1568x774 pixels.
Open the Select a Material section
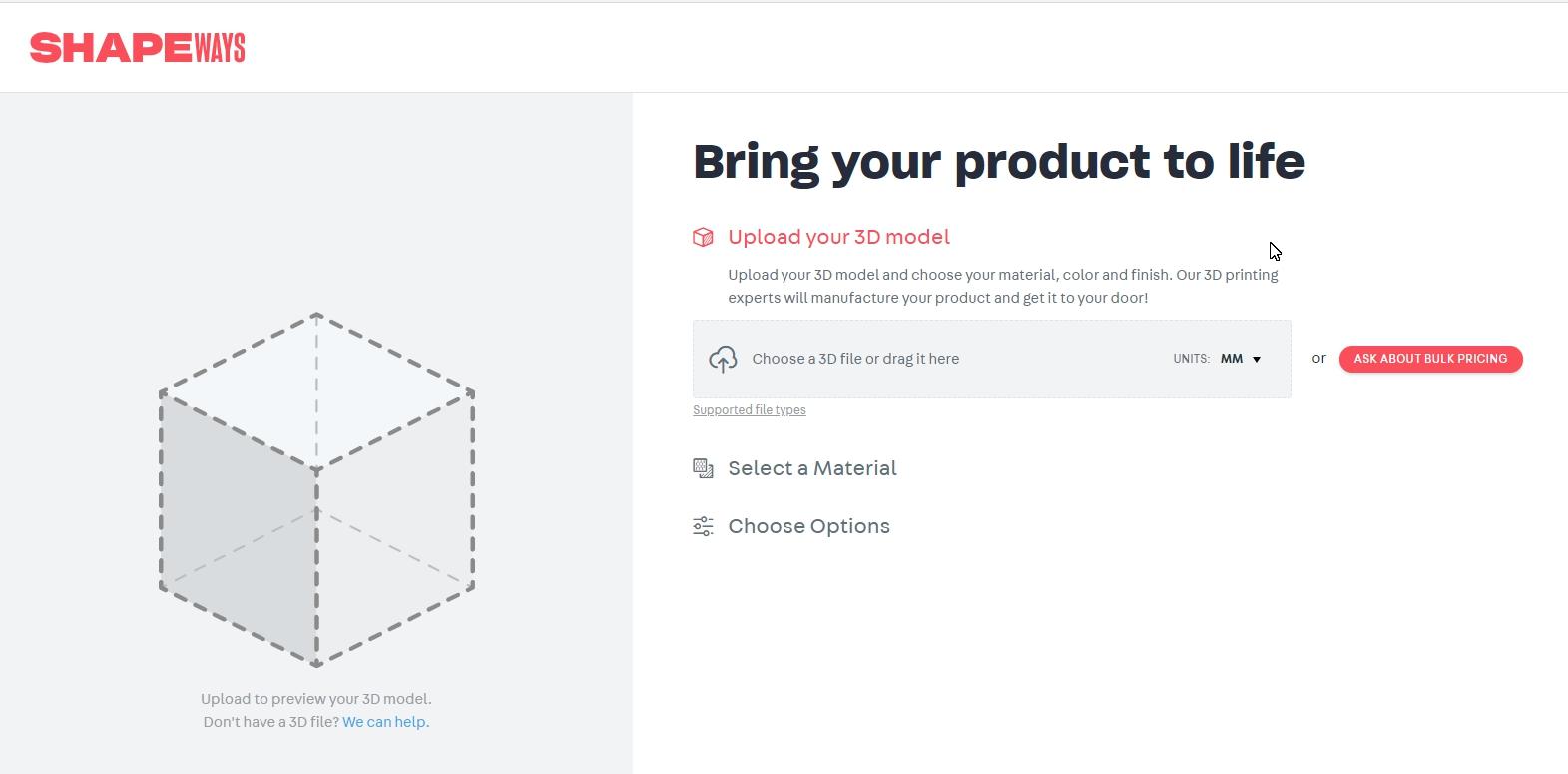[811, 467]
